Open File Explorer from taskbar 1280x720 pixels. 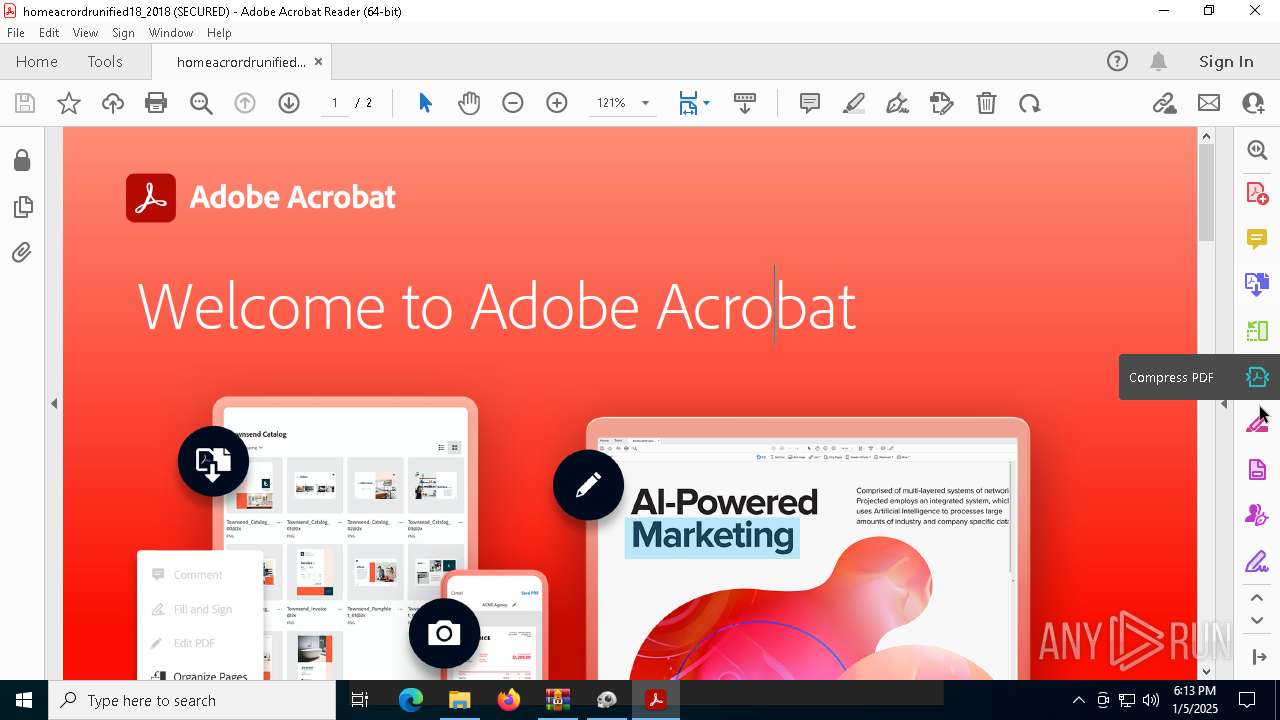[460, 700]
